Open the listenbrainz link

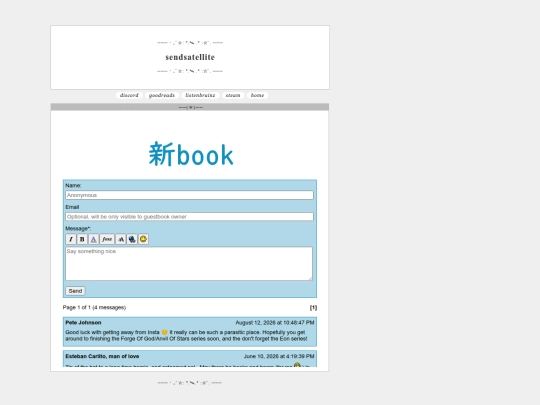pyautogui.click(x=200, y=95)
